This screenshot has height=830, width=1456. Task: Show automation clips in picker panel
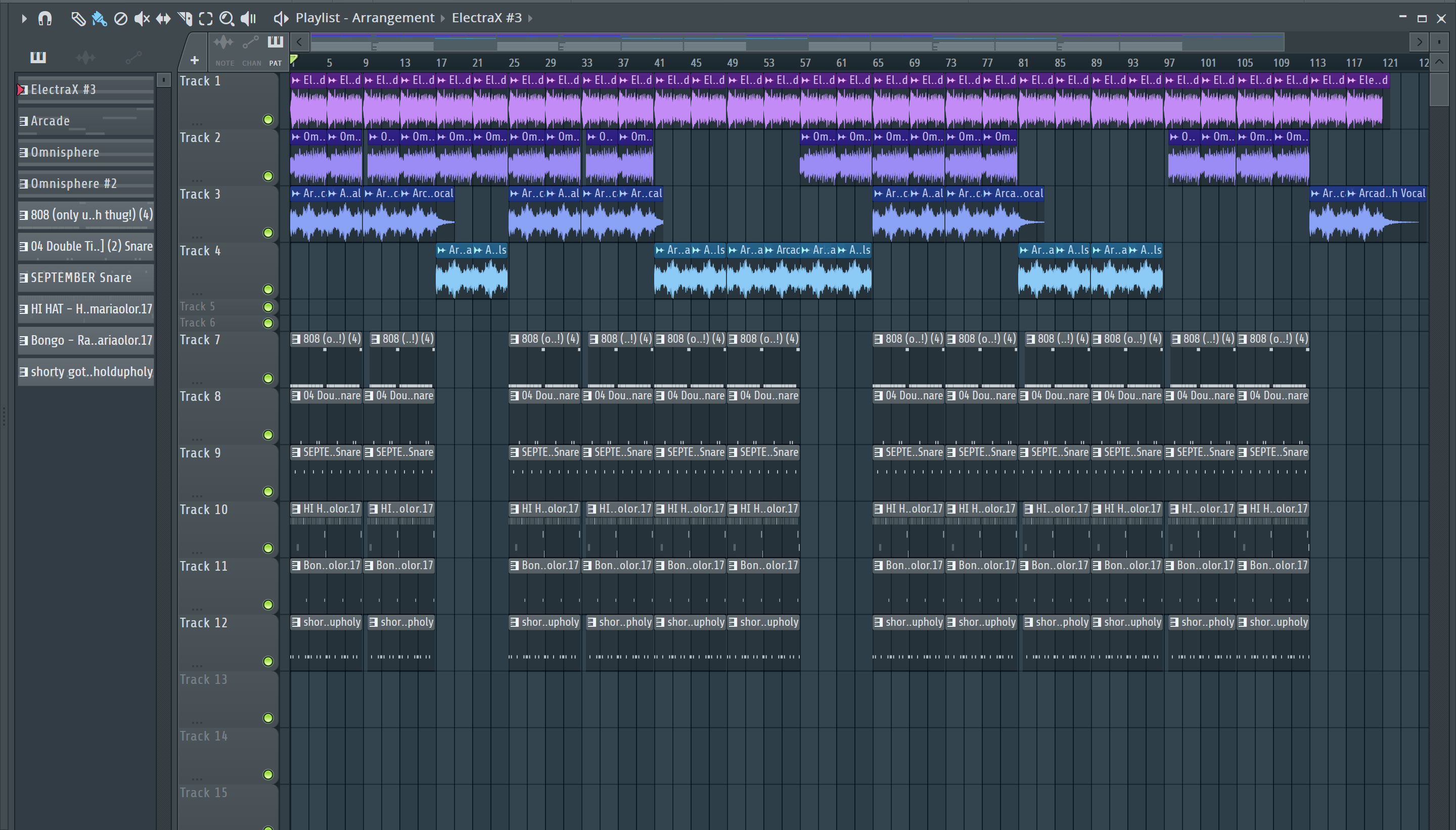click(x=133, y=57)
